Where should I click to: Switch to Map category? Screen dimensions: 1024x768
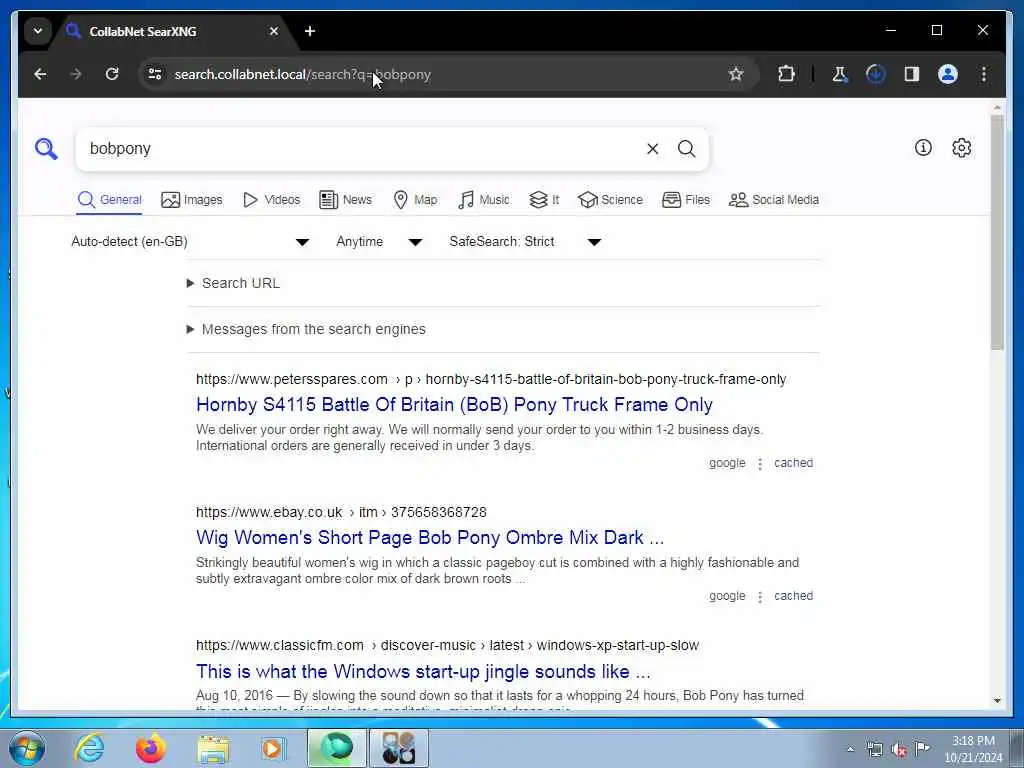click(x=415, y=200)
